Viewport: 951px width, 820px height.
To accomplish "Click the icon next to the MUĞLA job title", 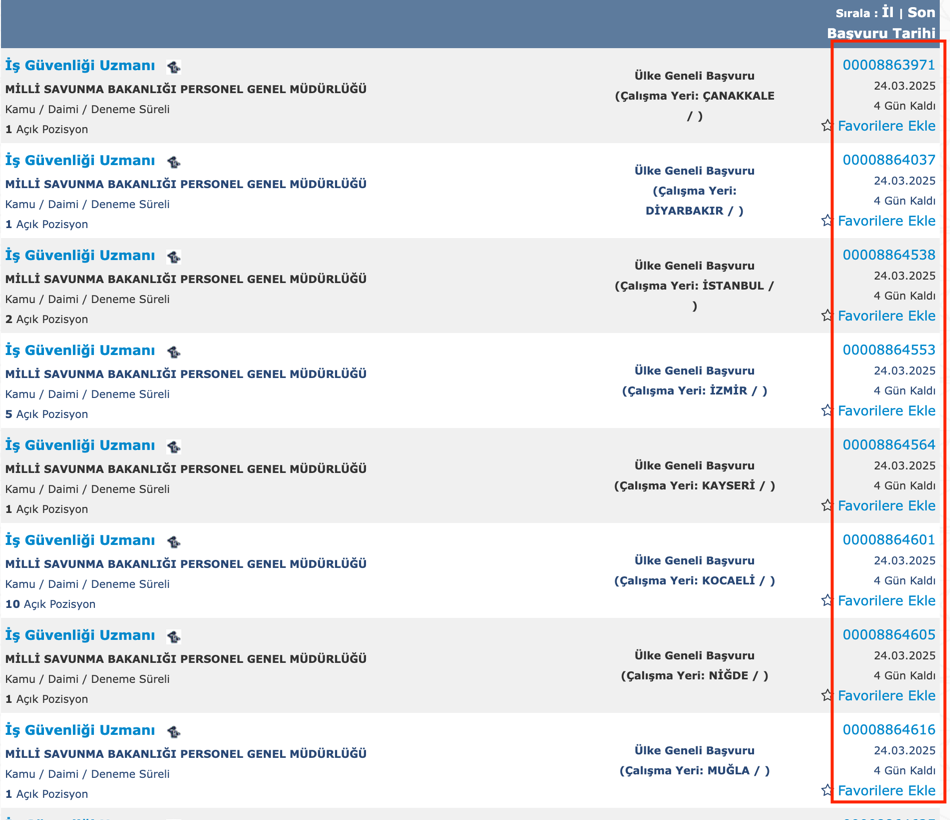I will click(174, 732).
